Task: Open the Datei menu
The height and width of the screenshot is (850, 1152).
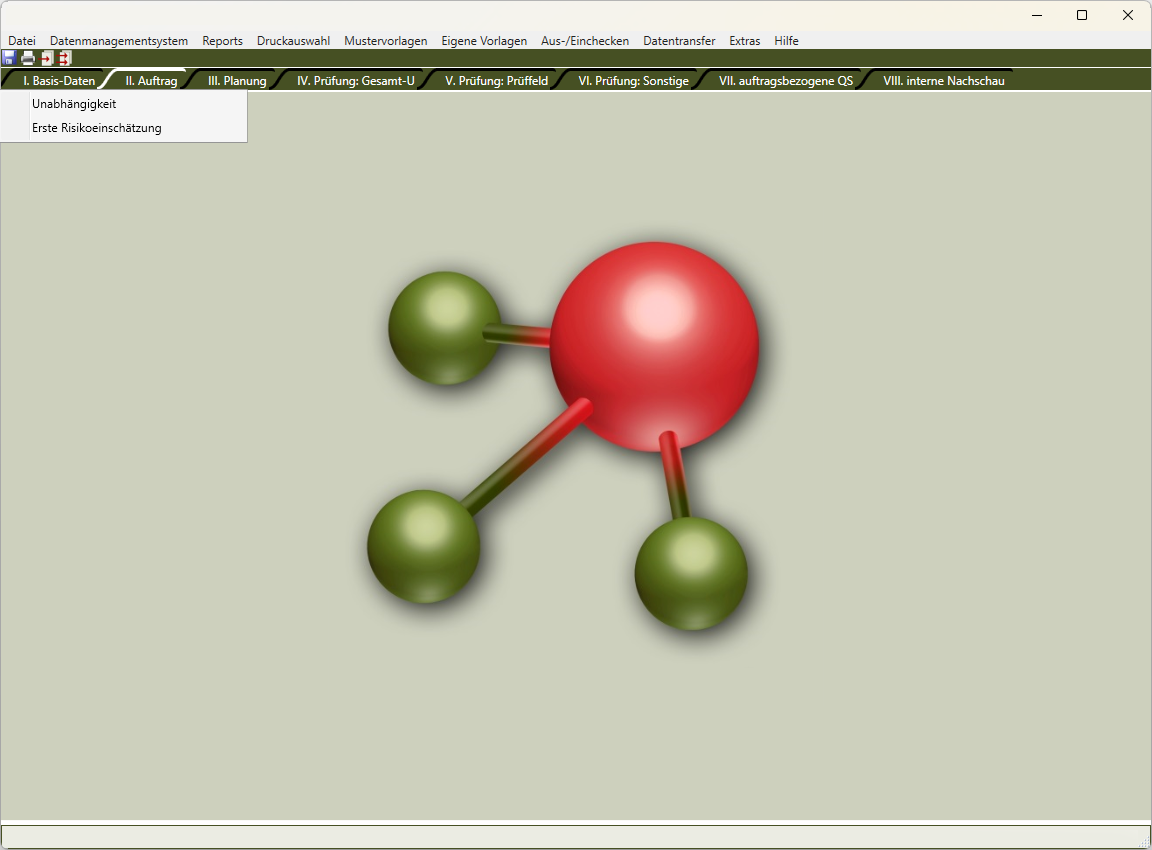Action: [x=22, y=41]
